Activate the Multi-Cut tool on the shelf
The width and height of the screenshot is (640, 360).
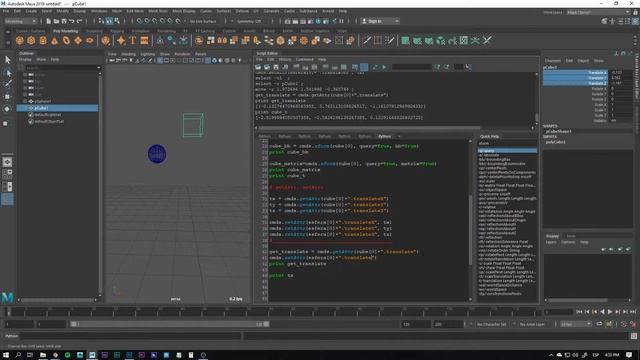(367, 40)
